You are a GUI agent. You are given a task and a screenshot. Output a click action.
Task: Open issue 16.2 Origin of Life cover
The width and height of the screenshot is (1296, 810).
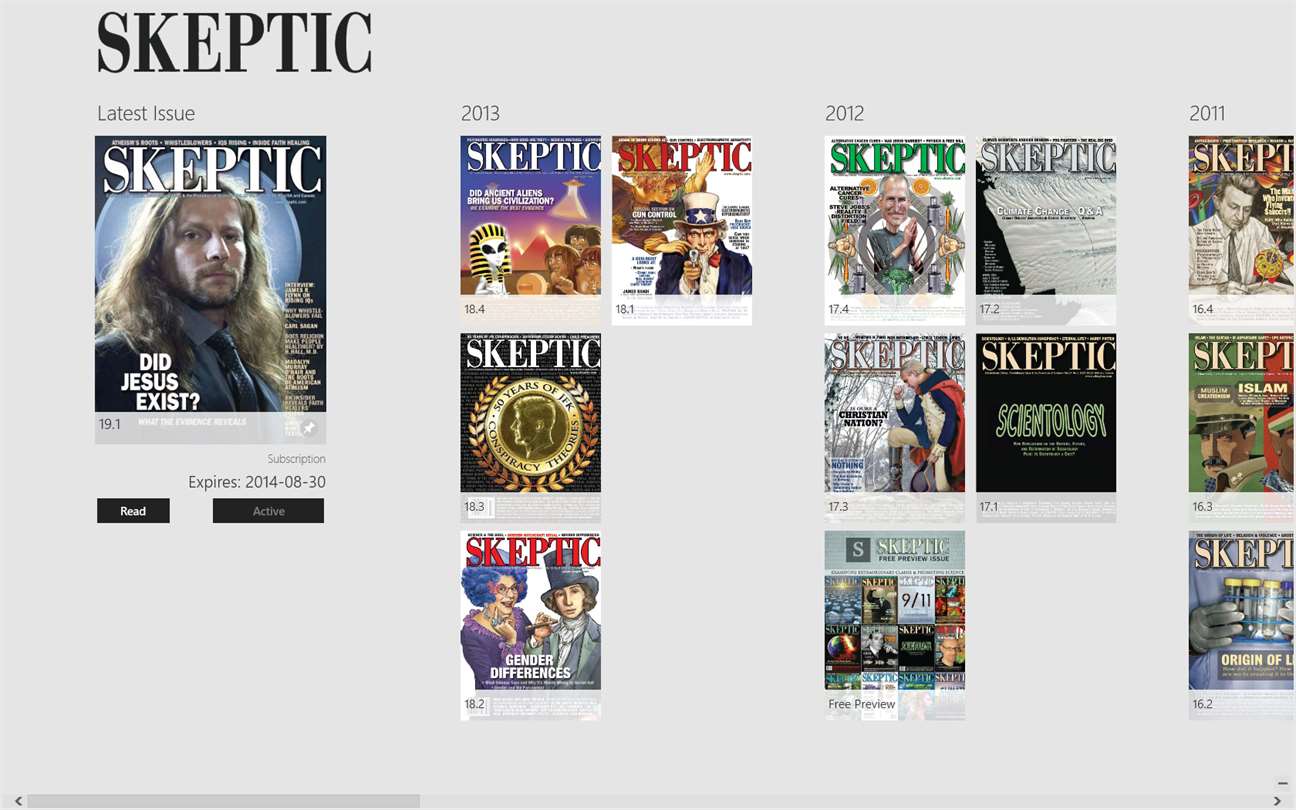coord(1242,625)
